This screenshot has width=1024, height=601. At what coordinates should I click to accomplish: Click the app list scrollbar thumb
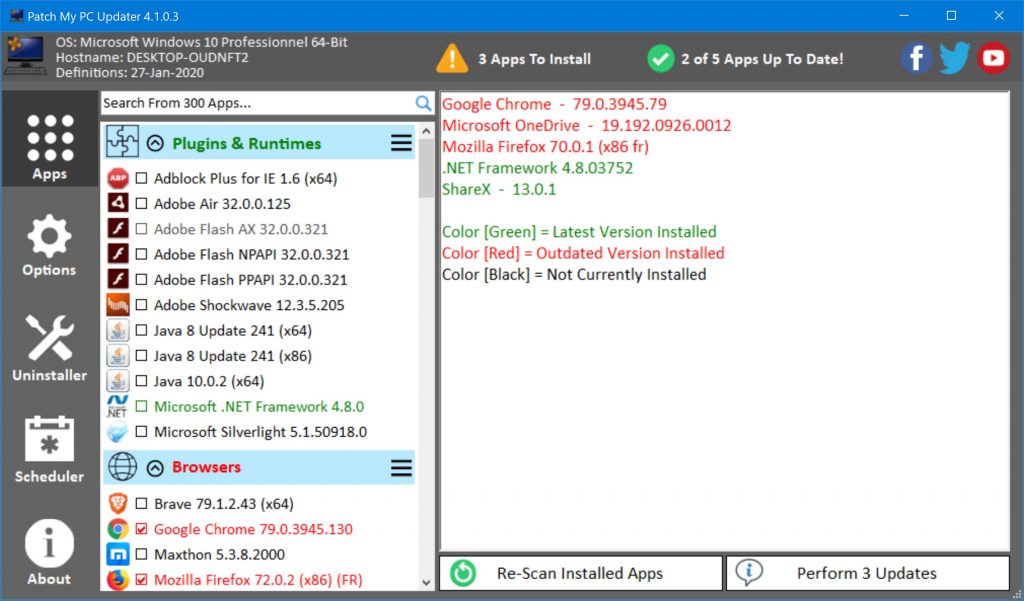[x=426, y=168]
